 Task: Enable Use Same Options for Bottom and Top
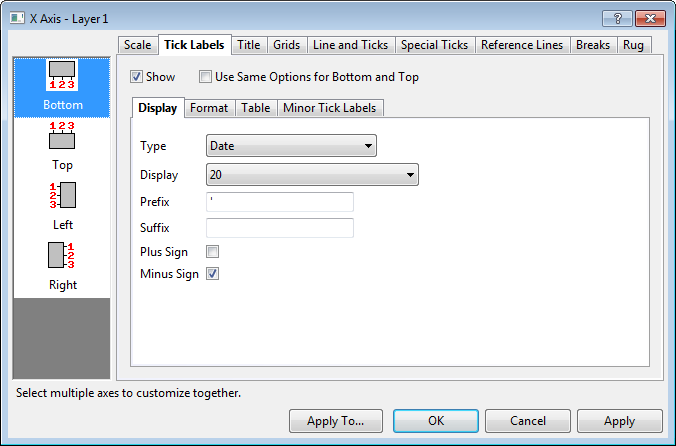(x=206, y=77)
